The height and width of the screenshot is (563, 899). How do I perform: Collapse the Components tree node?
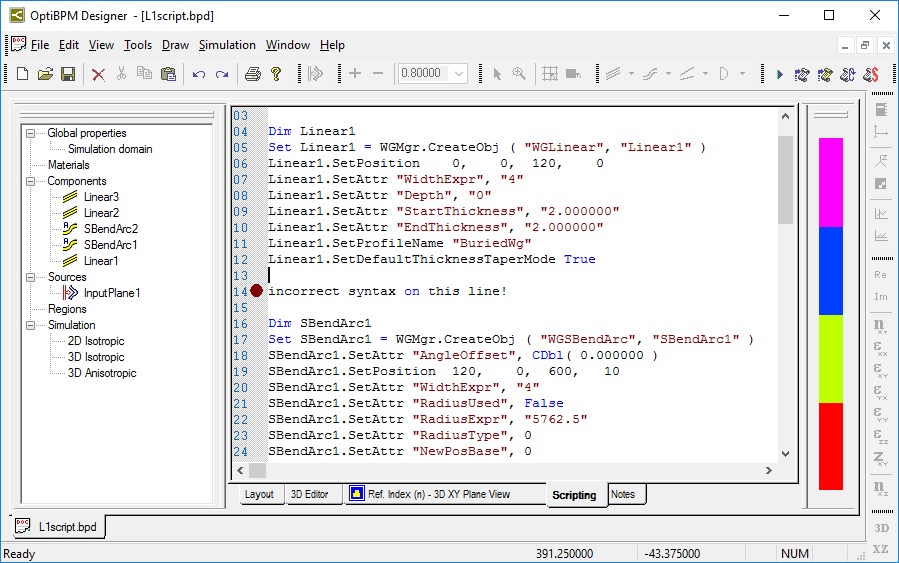[x=30, y=181]
